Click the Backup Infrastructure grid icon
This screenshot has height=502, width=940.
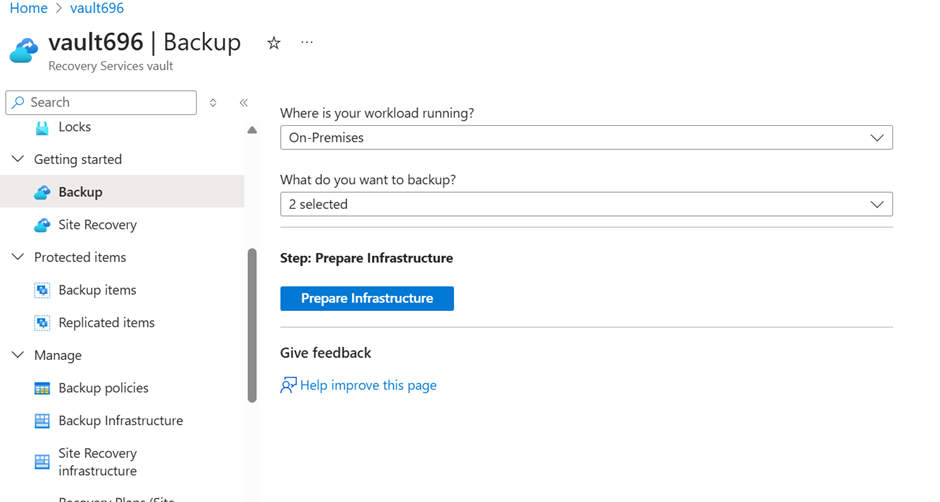point(42,421)
